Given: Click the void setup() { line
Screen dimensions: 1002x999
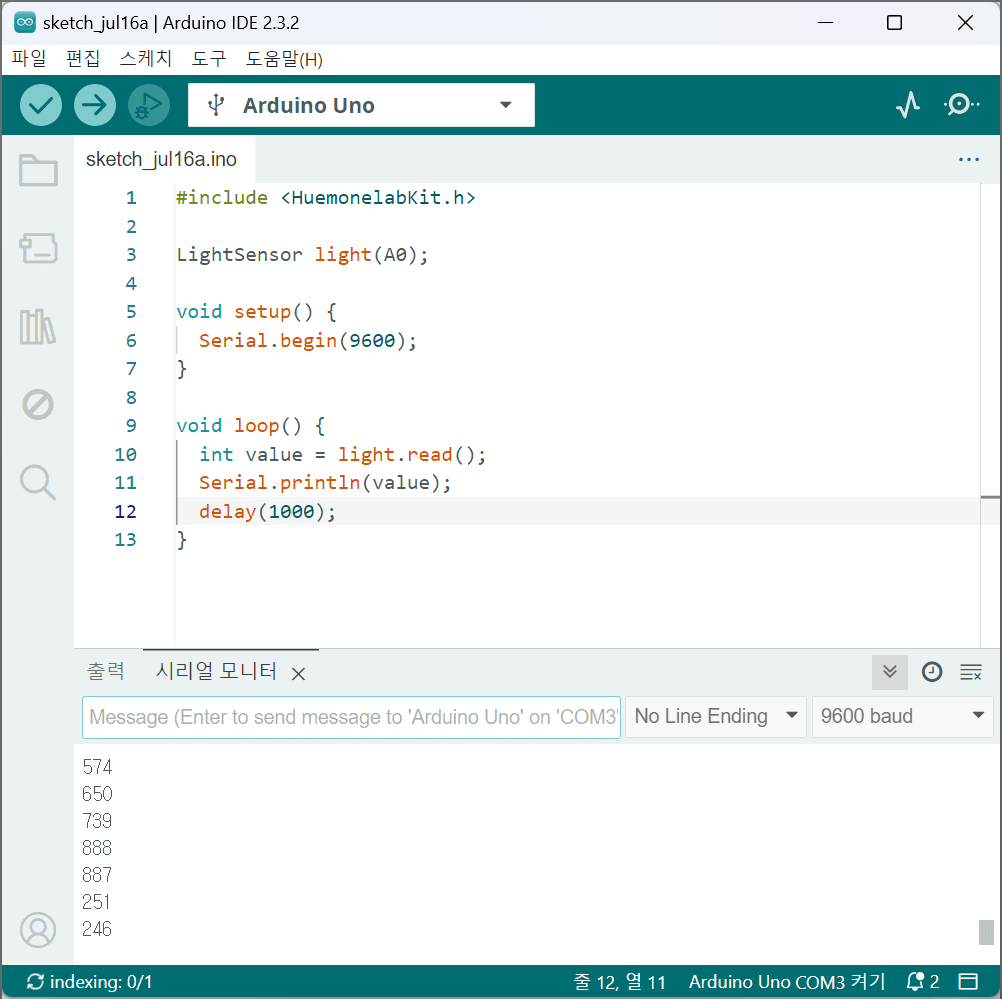Looking at the screenshot, I should pos(256,311).
